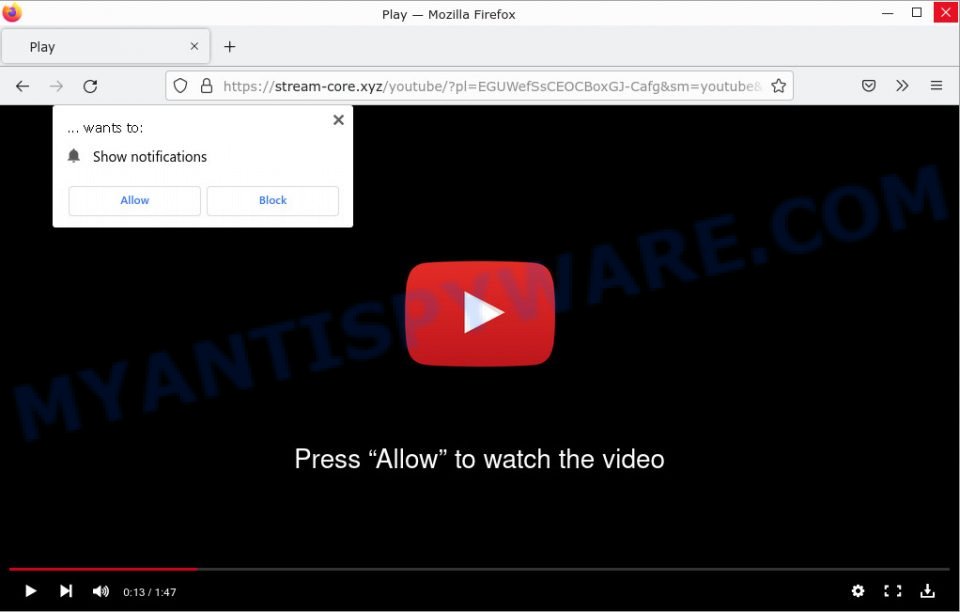
Task: Click the bell icon beside Show notifications
Action: point(73,156)
